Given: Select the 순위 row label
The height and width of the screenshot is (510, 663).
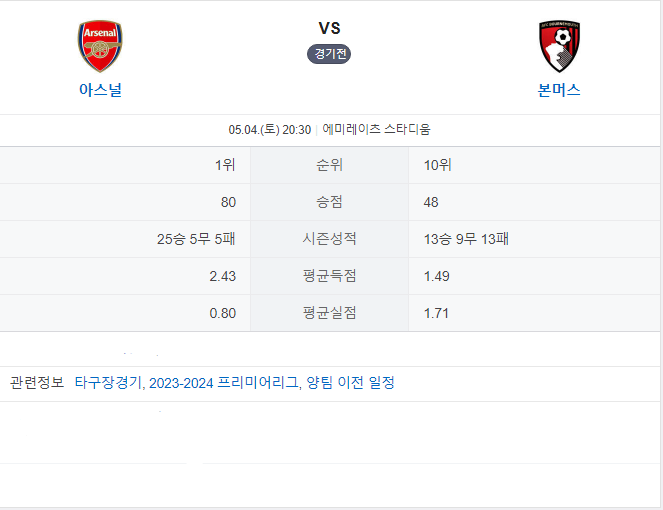Looking at the screenshot, I should coord(329,165).
